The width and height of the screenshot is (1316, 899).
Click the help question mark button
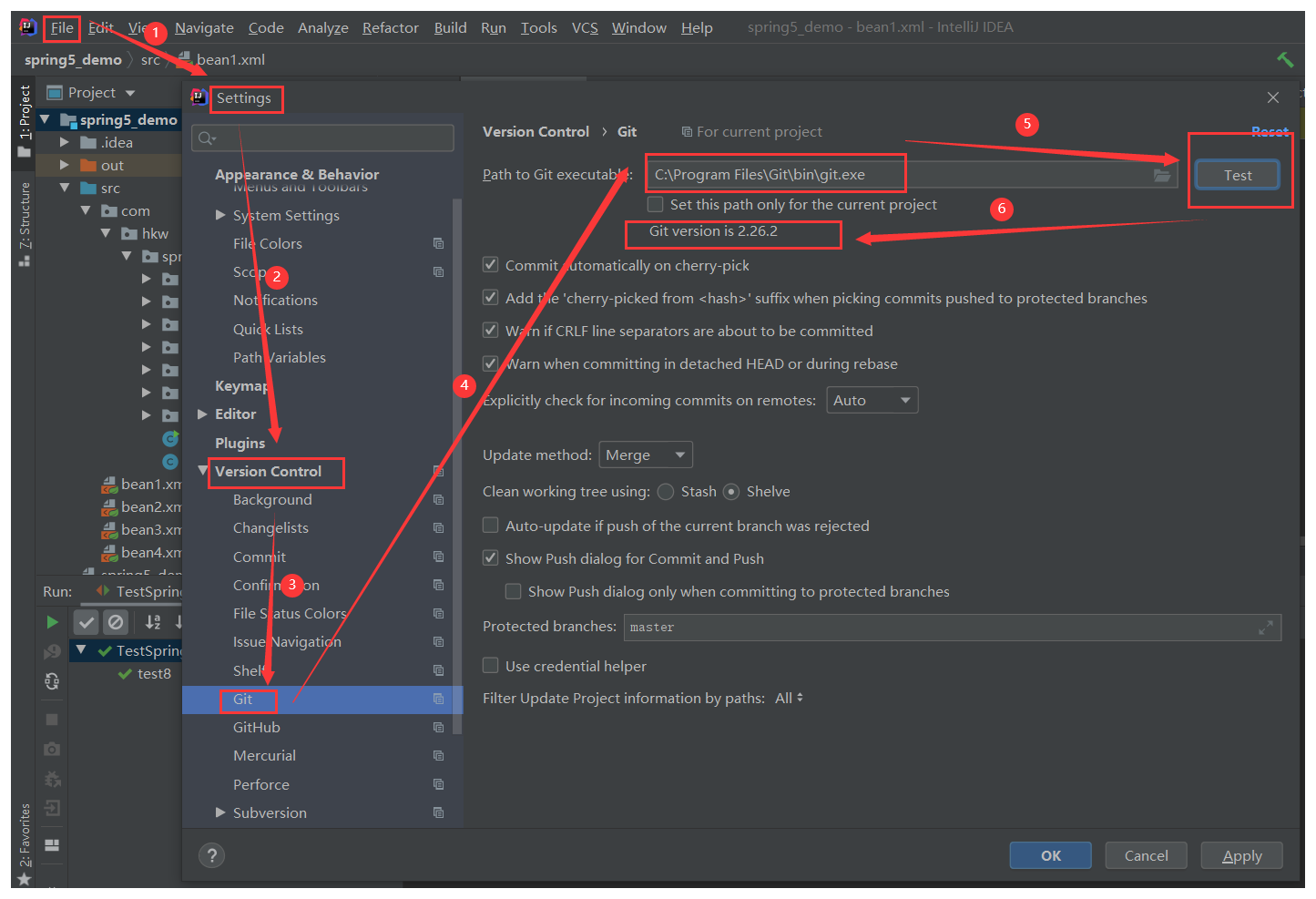211,855
